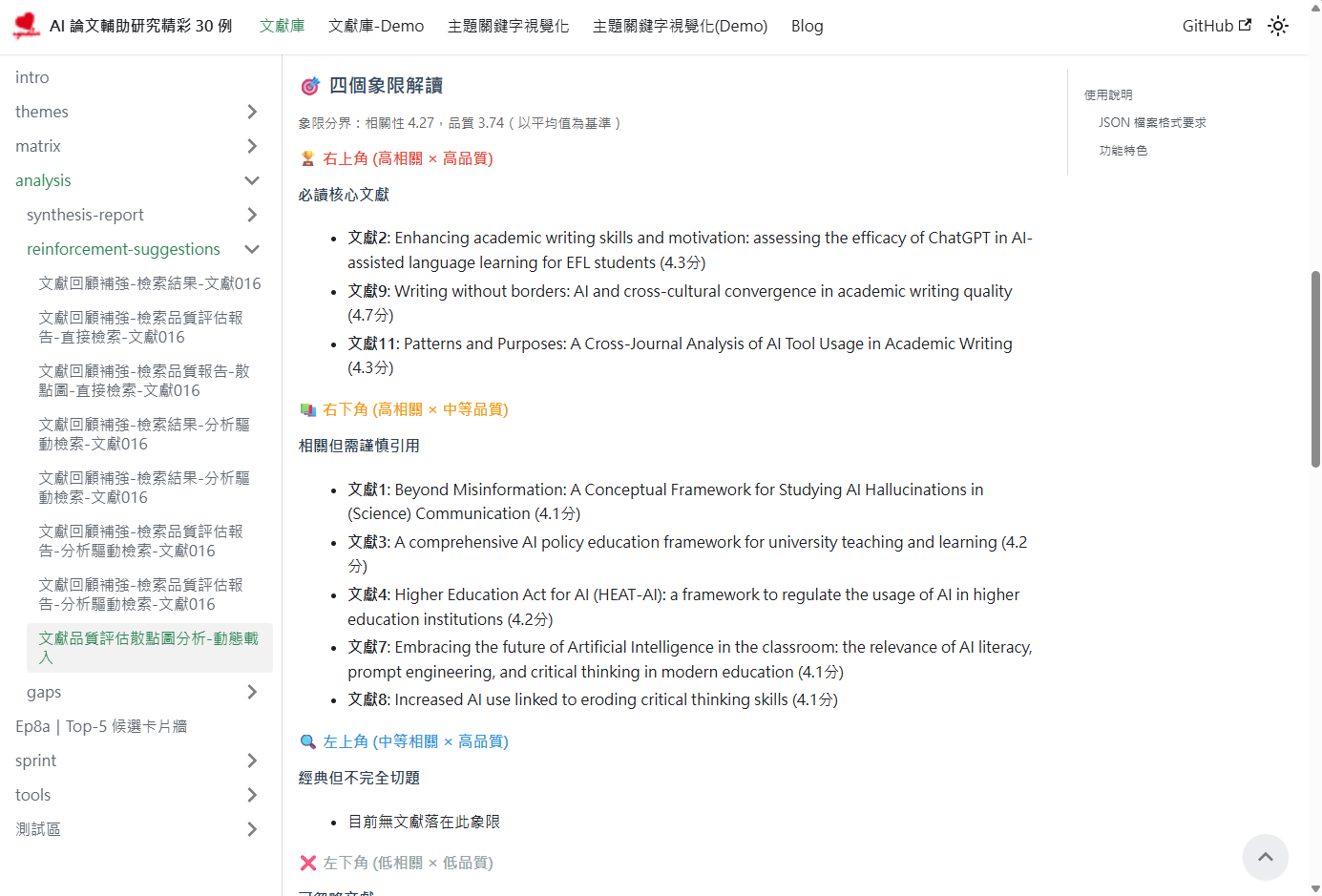Image resolution: width=1322 pixels, height=896 pixels.
Task: Collapse reinforcement-suggestions chevron arrow
Action: (x=252, y=249)
